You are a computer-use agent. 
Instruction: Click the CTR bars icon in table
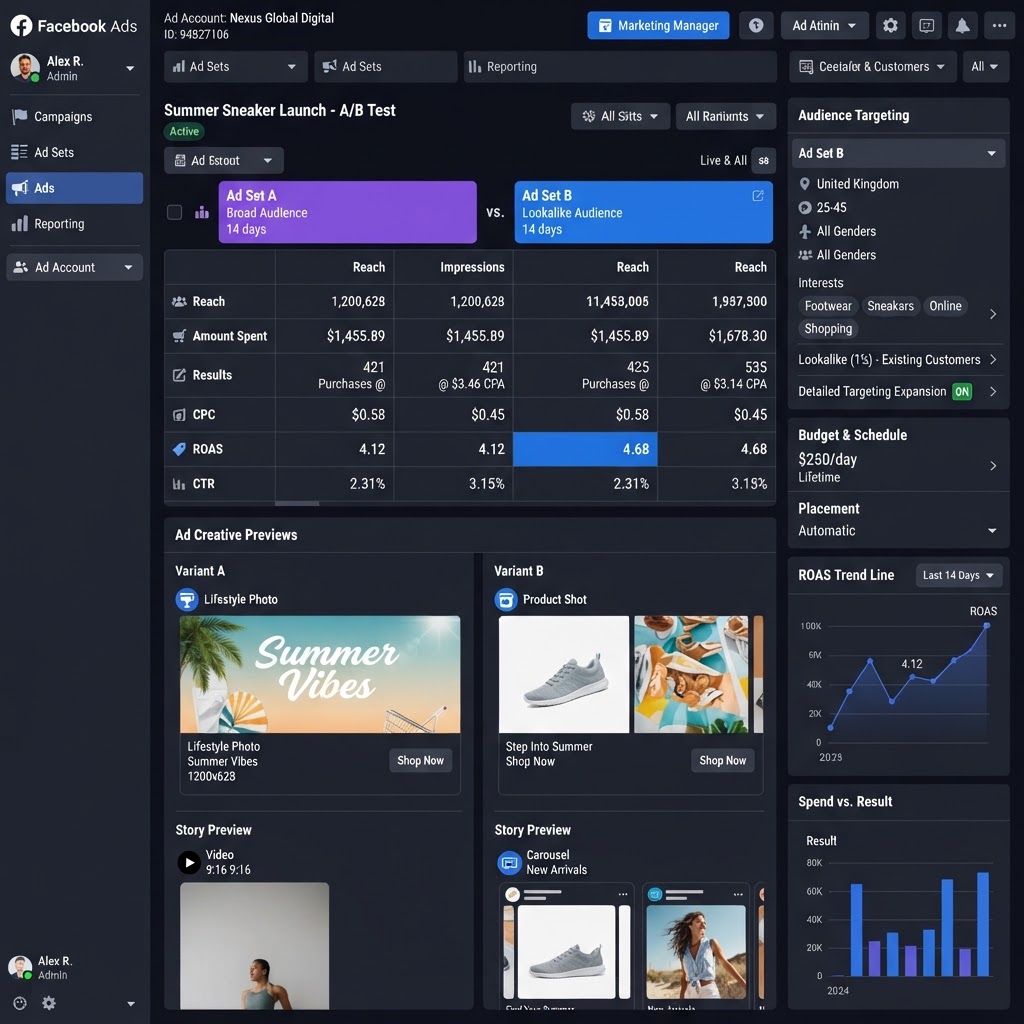pos(178,484)
